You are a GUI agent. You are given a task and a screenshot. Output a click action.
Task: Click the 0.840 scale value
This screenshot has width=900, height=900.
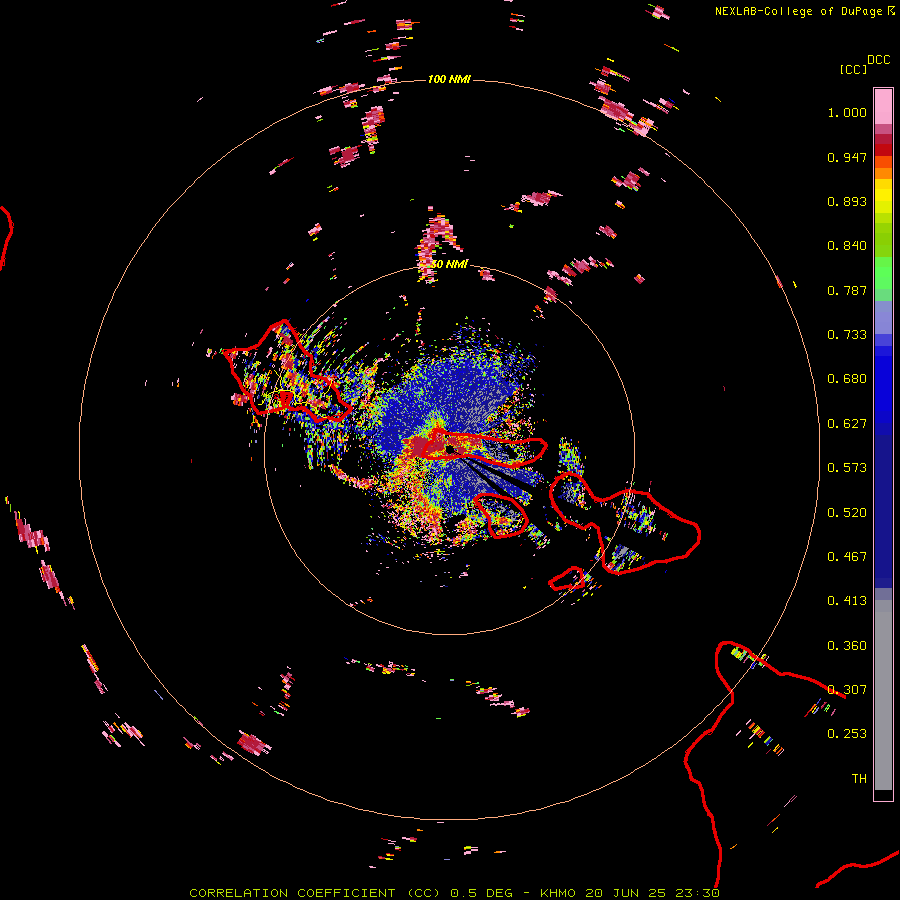847,246
